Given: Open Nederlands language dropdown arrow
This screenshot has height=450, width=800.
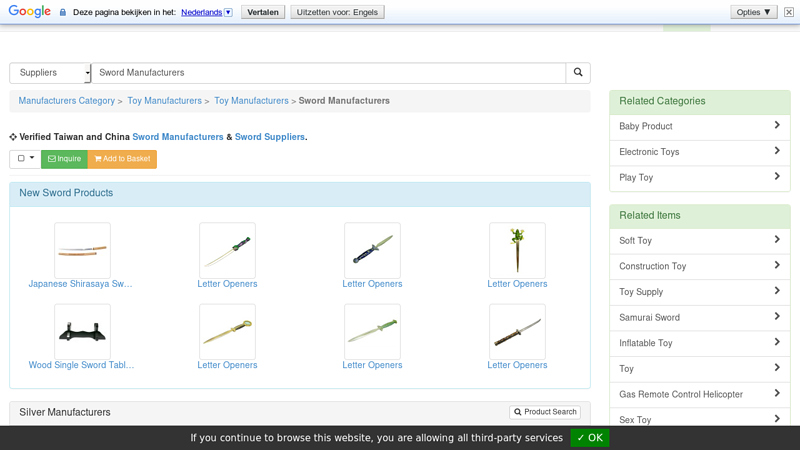Looking at the screenshot, I should (228, 12).
